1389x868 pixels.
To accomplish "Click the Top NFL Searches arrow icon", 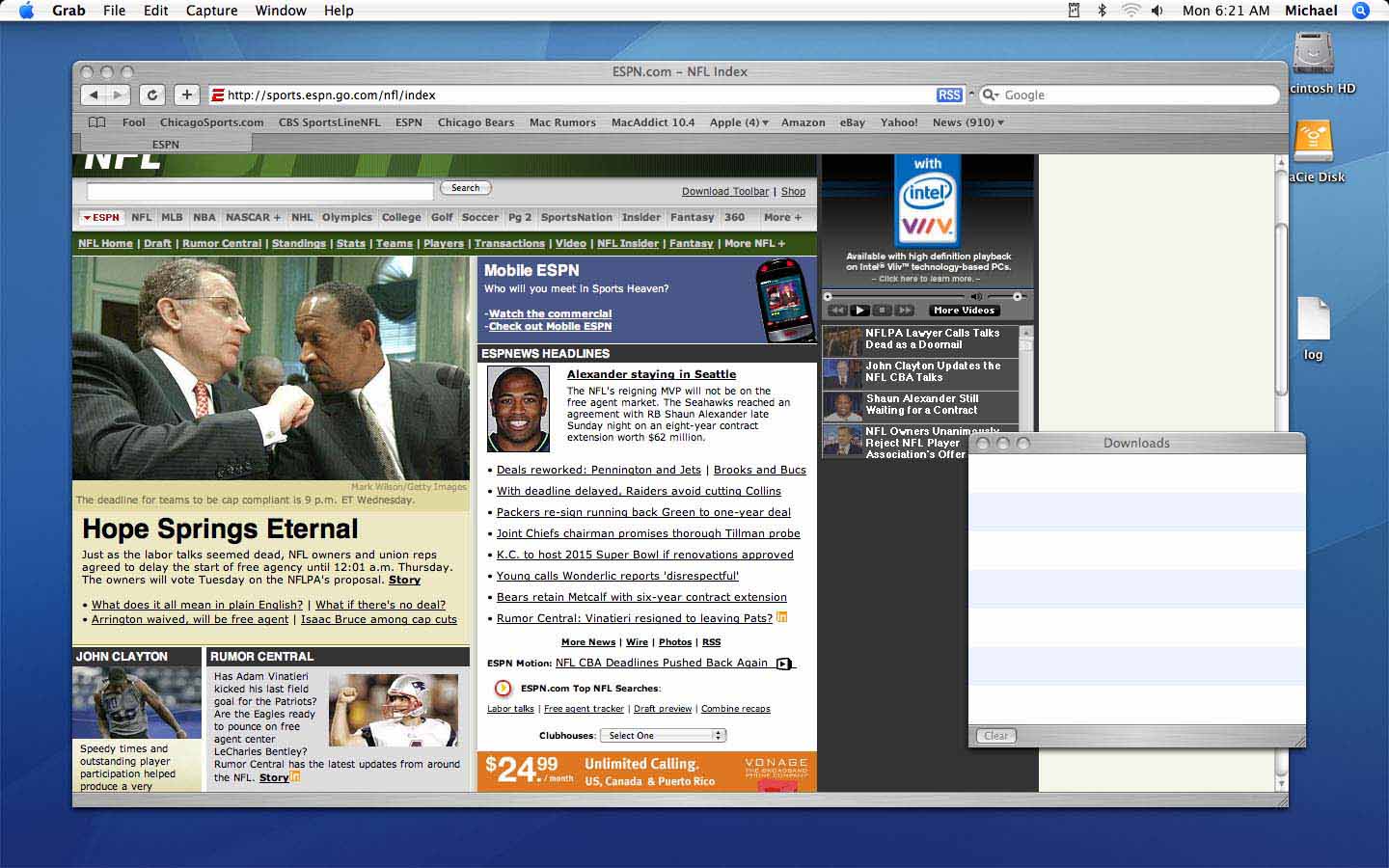I will coord(503,688).
